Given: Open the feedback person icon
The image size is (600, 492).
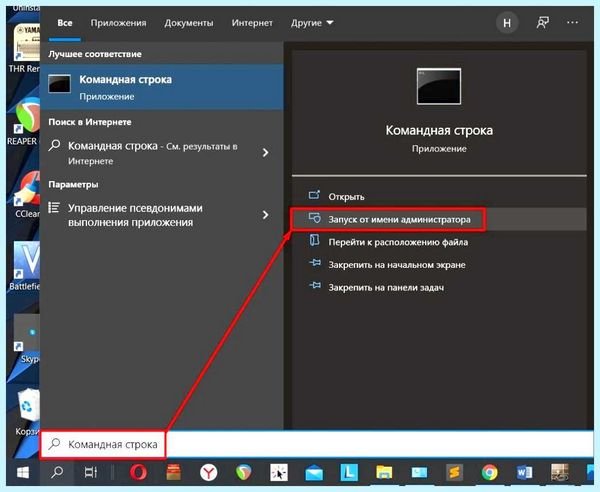Looking at the screenshot, I should tap(543, 23).
